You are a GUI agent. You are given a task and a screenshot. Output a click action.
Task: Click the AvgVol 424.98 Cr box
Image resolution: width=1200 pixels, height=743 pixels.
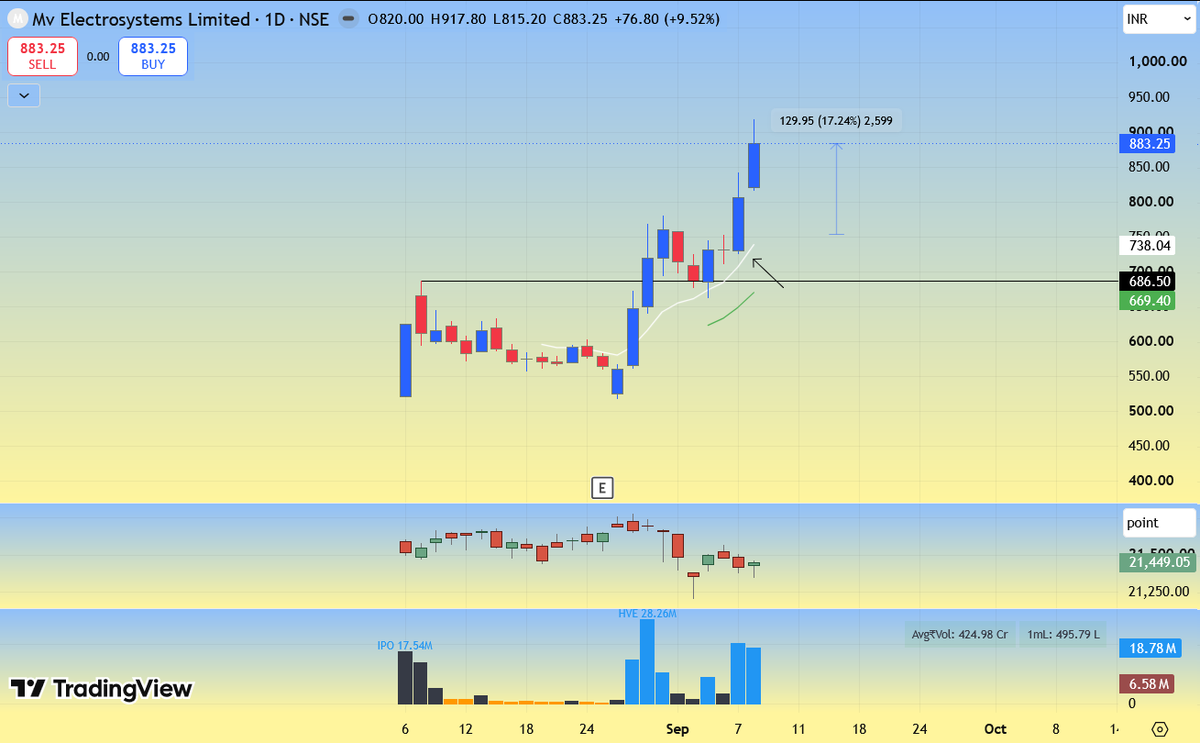tap(958, 634)
